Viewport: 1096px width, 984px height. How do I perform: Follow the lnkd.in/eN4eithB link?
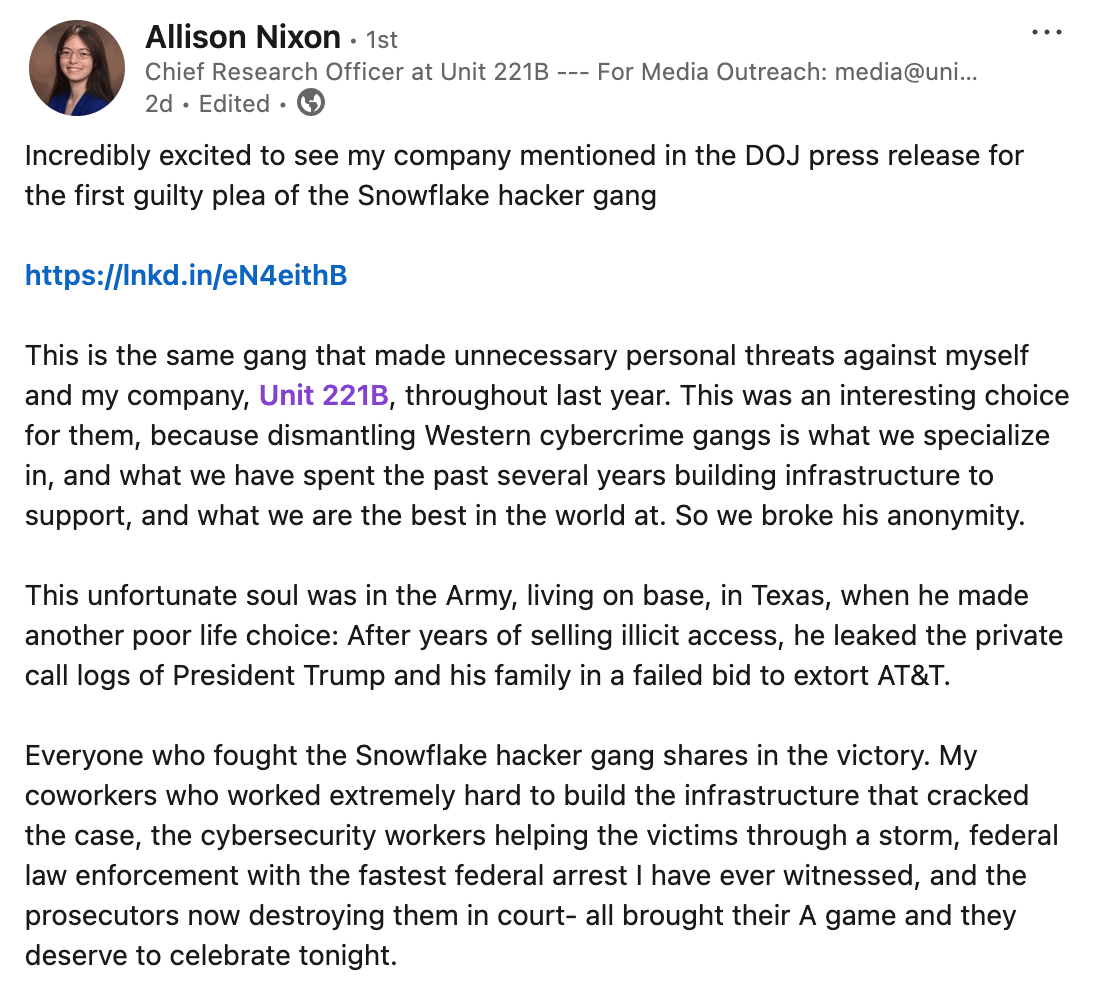(186, 275)
